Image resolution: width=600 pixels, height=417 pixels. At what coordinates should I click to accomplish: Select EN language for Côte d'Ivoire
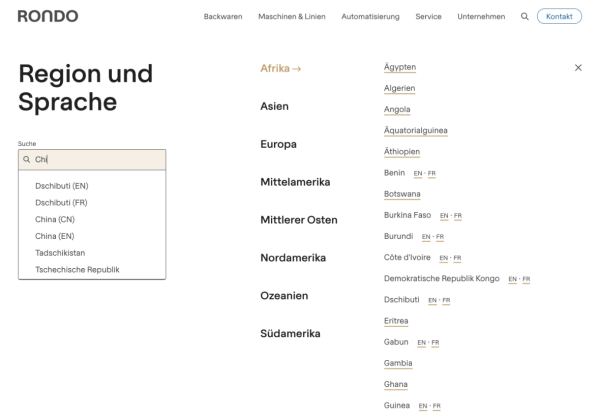click(443, 258)
